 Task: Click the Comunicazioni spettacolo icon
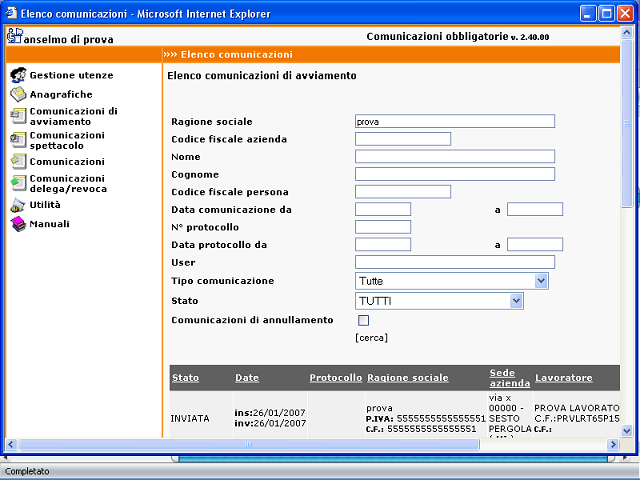coord(18,140)
